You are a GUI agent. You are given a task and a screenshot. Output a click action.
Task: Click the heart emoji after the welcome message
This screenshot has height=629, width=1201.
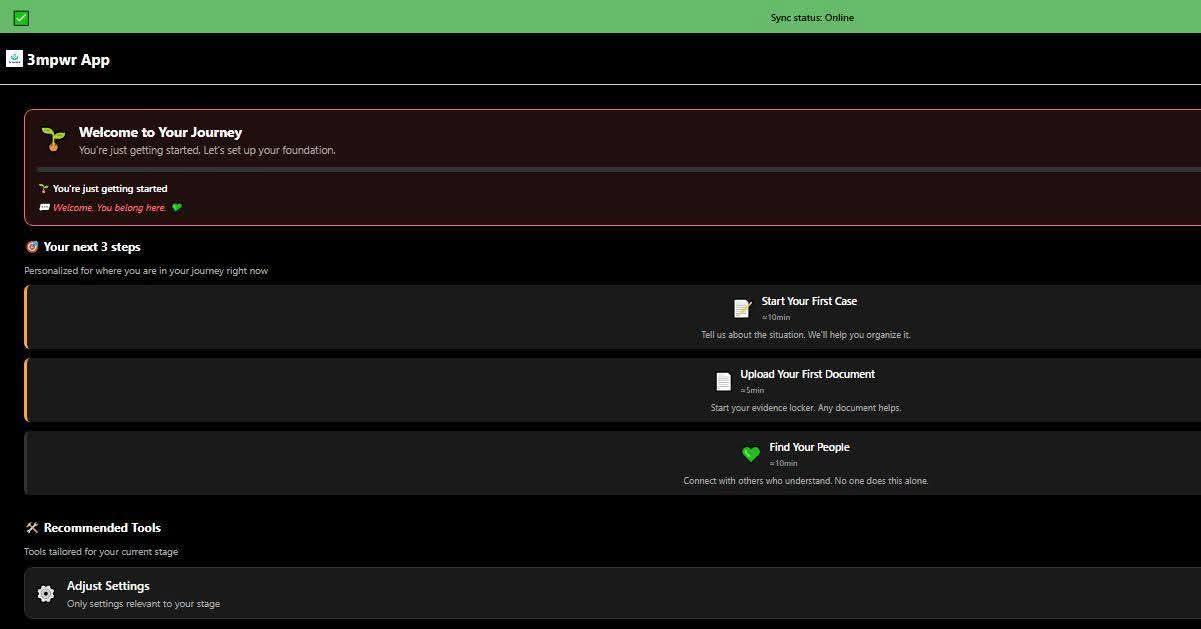click(177, 207)
